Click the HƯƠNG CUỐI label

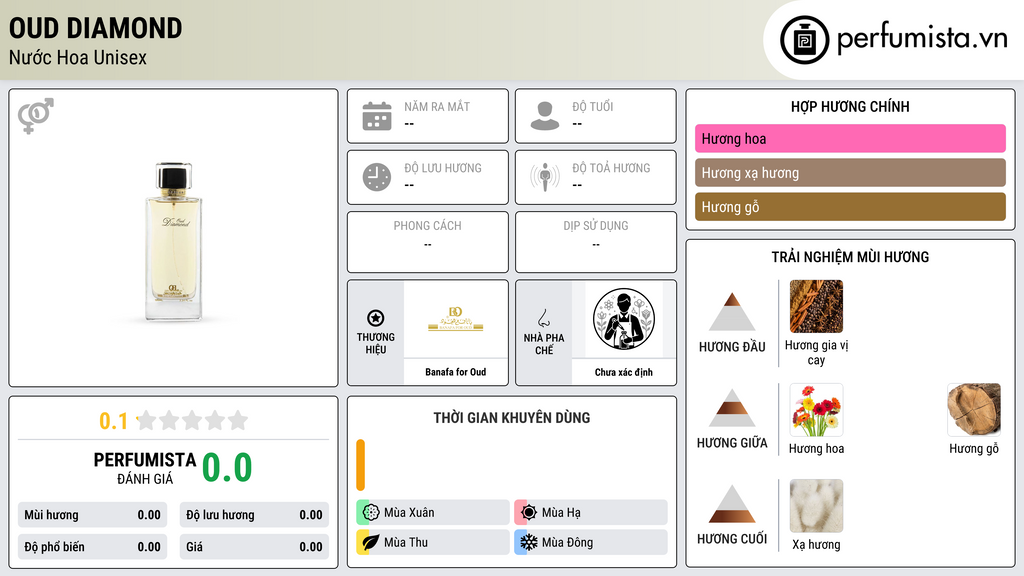click(732, 539)
